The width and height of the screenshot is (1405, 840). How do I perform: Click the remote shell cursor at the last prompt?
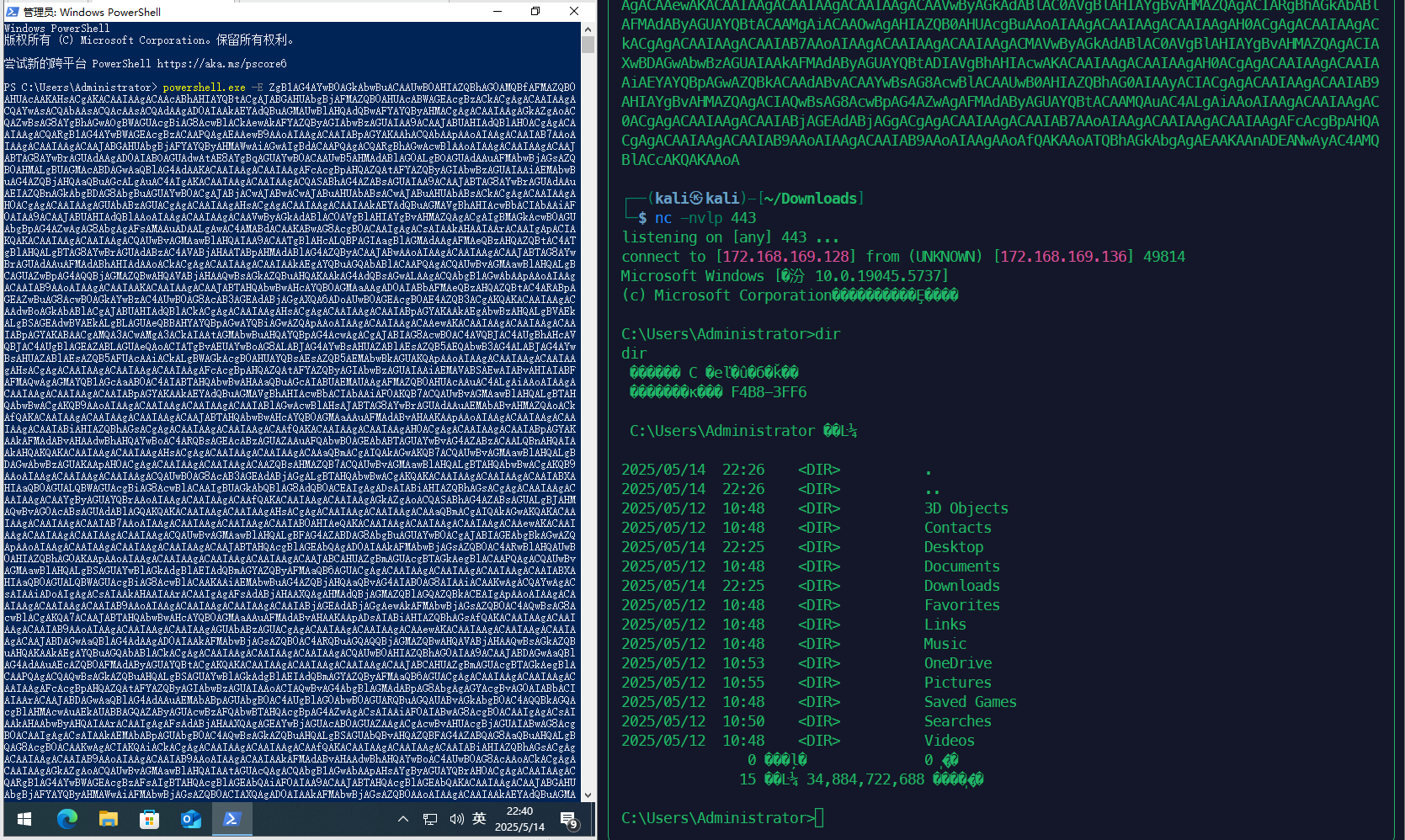(x=819, y=818)
